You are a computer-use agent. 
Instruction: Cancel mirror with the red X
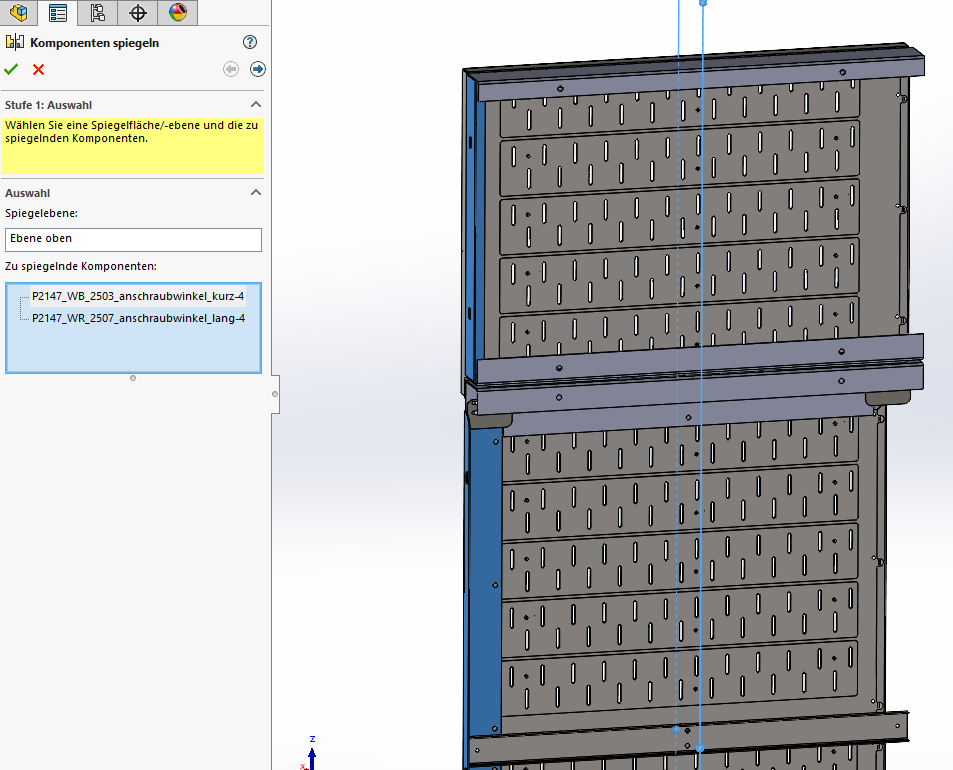point(38,69)
